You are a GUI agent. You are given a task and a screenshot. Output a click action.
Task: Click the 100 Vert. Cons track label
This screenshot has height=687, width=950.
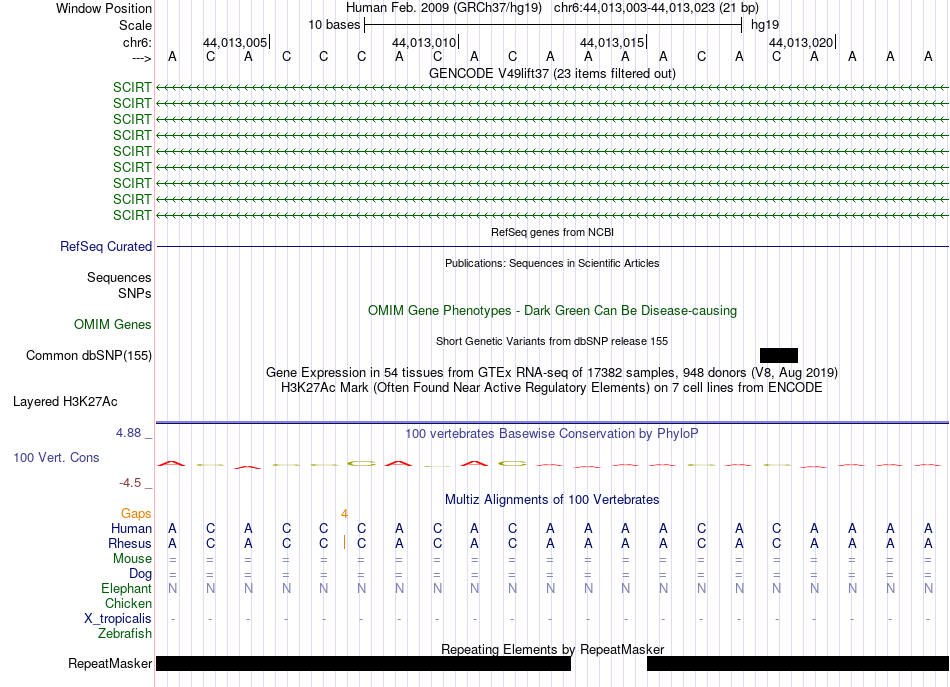[x=56, y=457]
